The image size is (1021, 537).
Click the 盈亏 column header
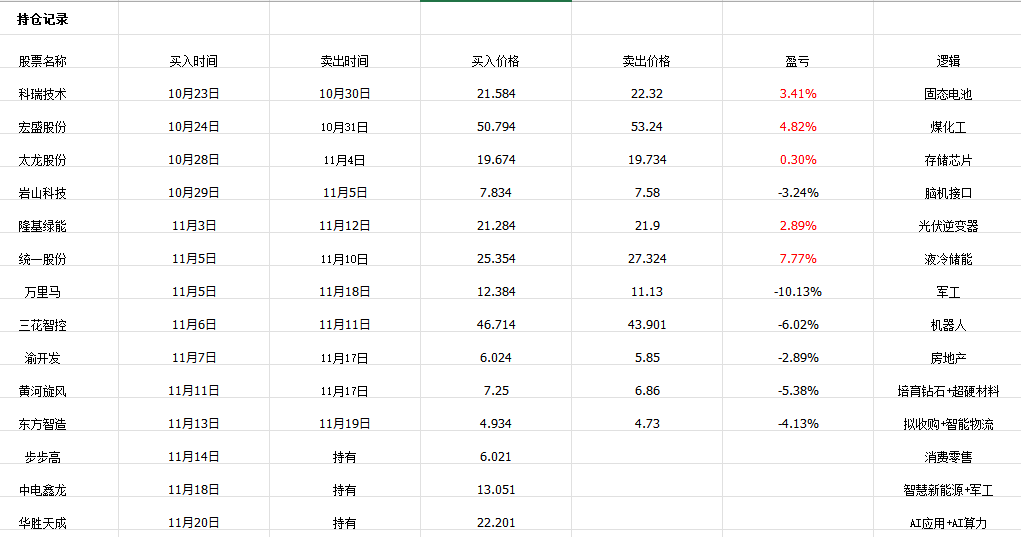798,61
